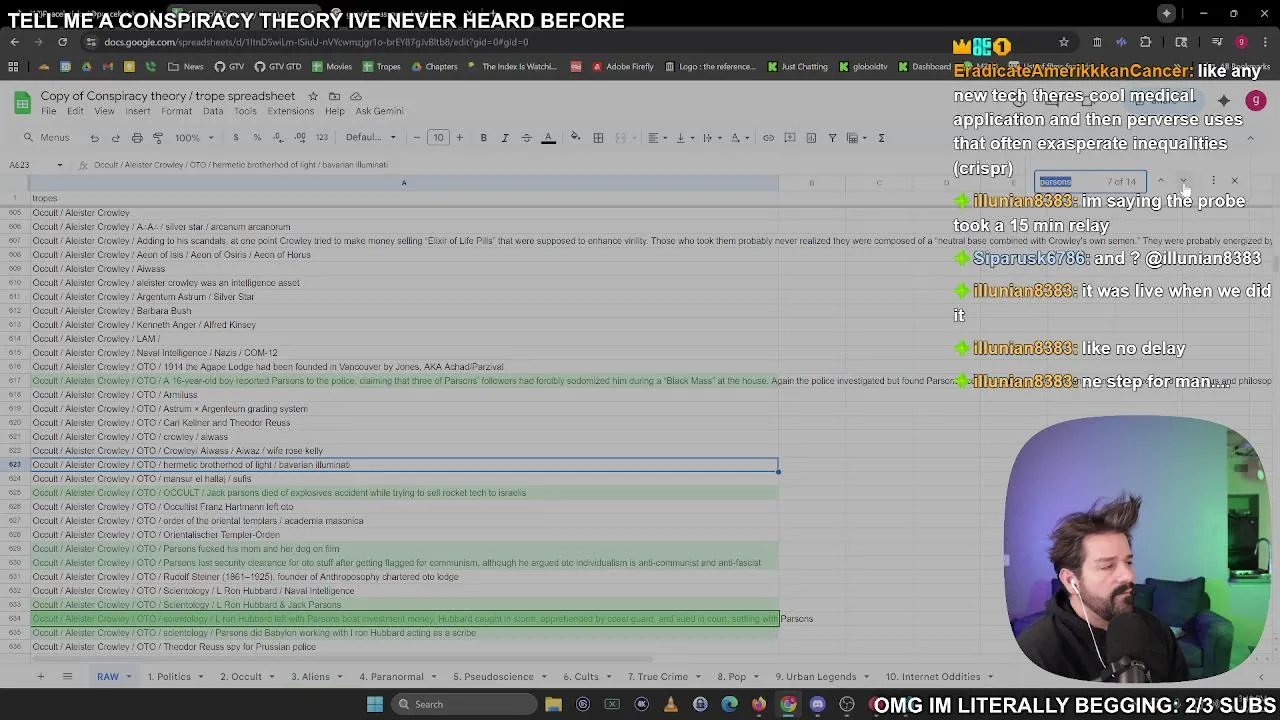Open the RAW tab dropdown arrow
This screenshot has width=1280, height=720.
pos(129,677)
